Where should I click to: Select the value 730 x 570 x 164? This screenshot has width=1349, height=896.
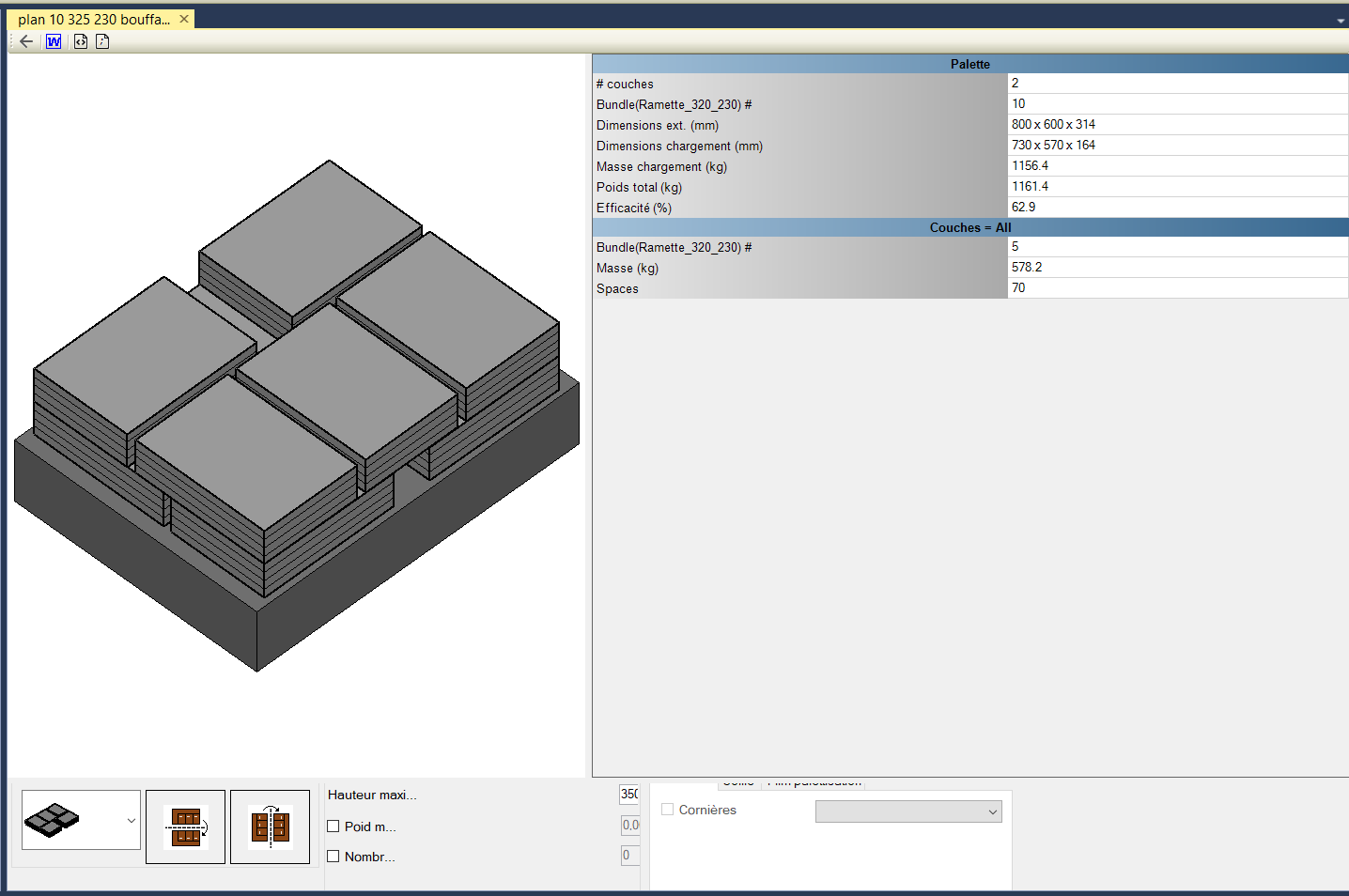coord(1178,146)
